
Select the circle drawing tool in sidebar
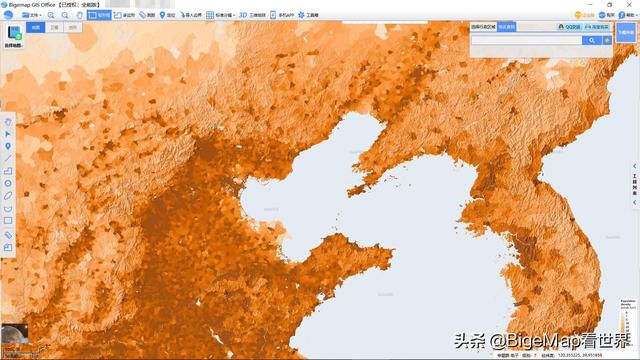click(x=8, y=183)
